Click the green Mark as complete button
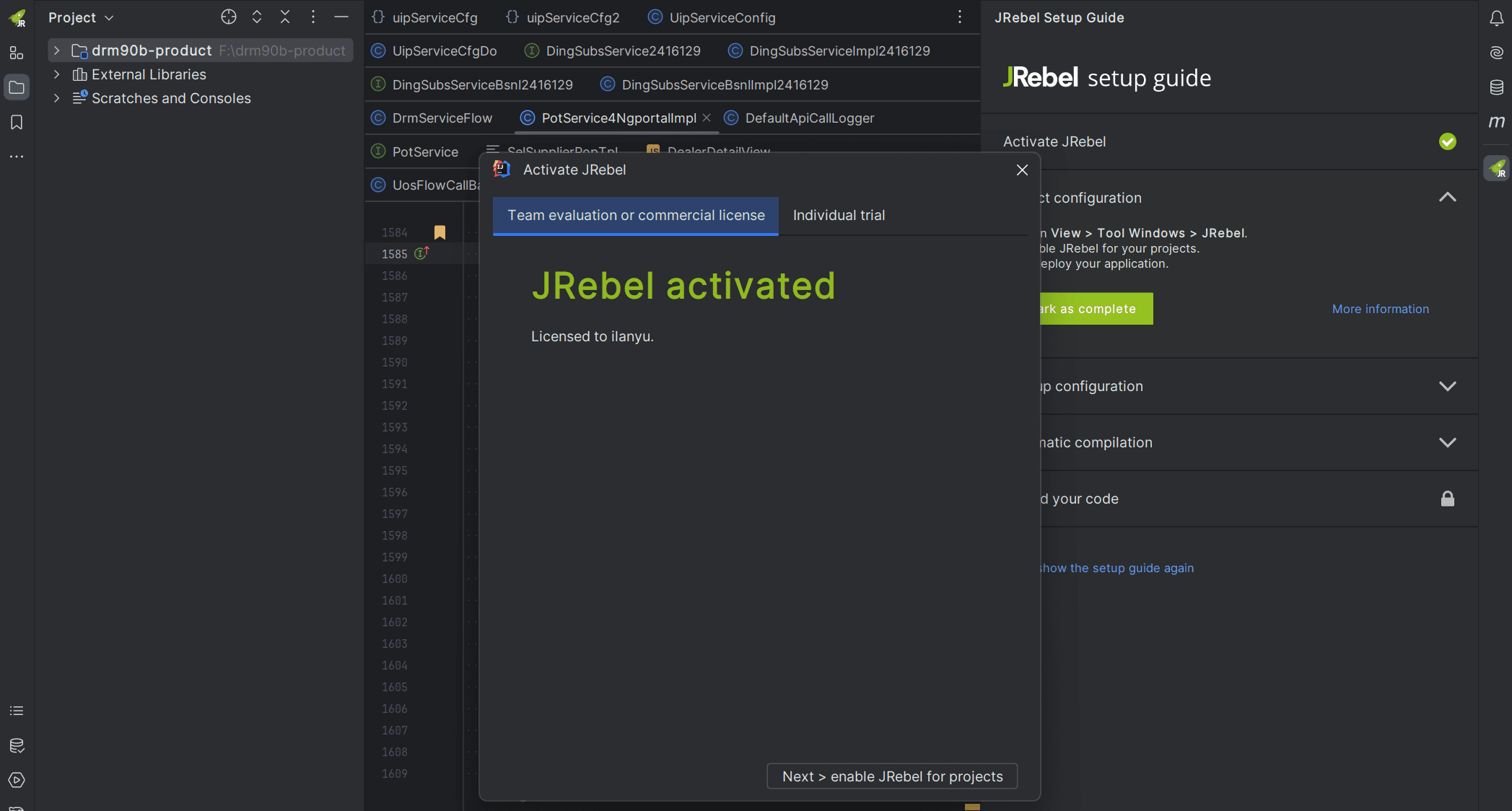The image size is (1512, 811). [x=1096, y=309]
